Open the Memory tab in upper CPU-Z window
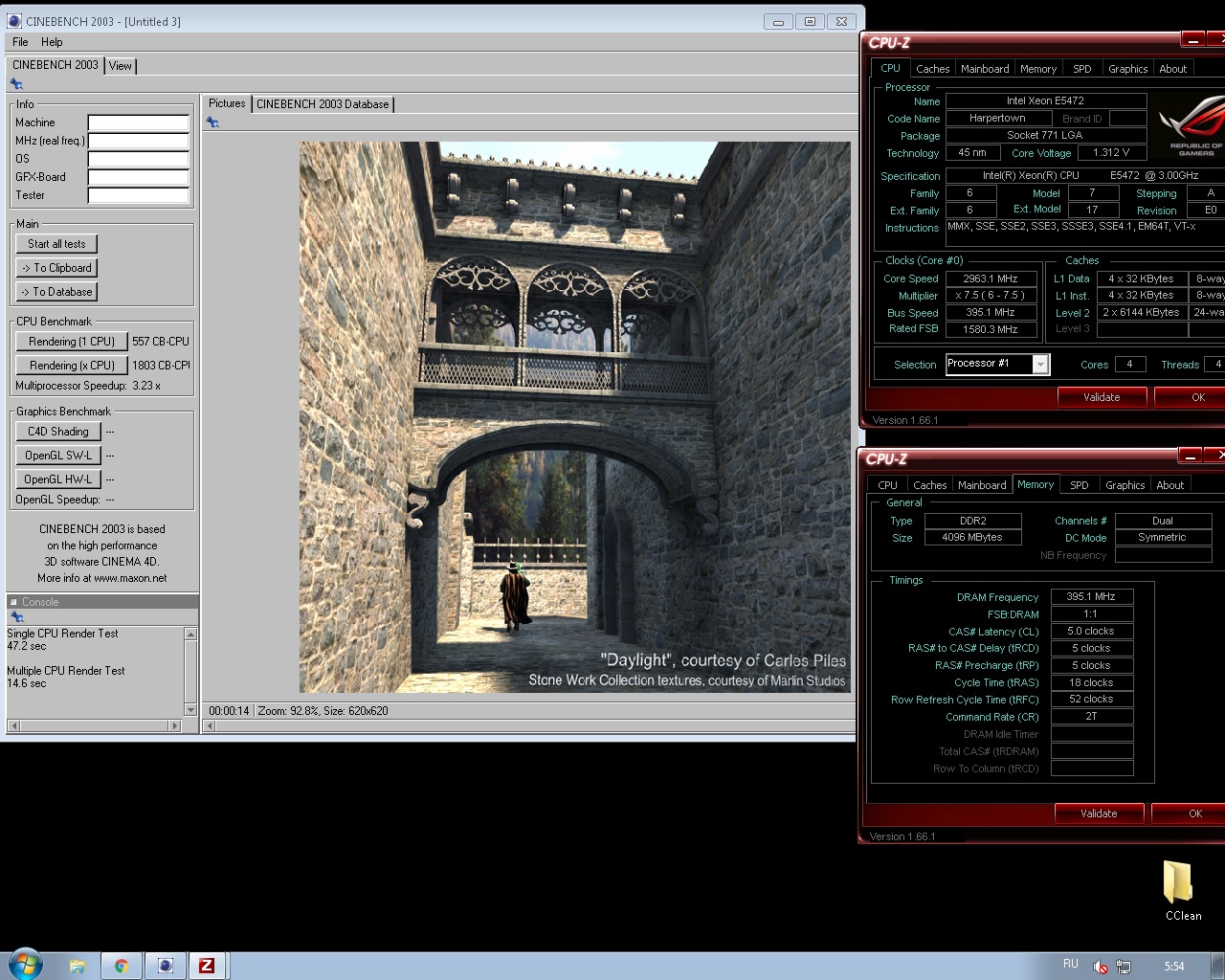The image size is (1225, 980). (1038, 69)
